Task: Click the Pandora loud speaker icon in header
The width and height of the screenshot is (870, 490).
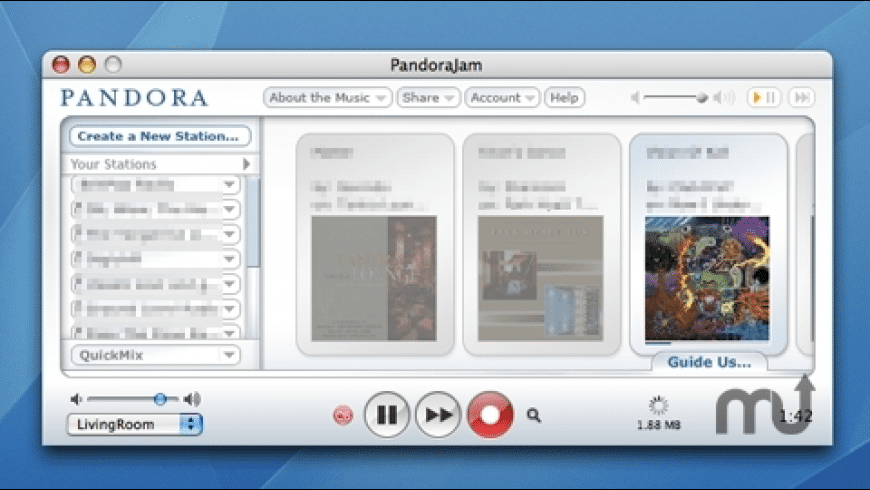Action: tap(724, 98)
